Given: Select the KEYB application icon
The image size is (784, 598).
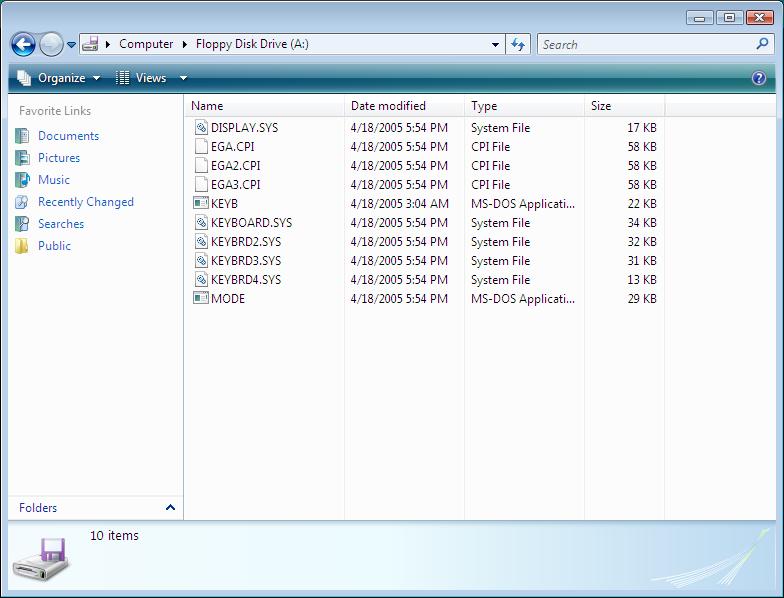Looking at the screenshot, I should pos(201,203).
